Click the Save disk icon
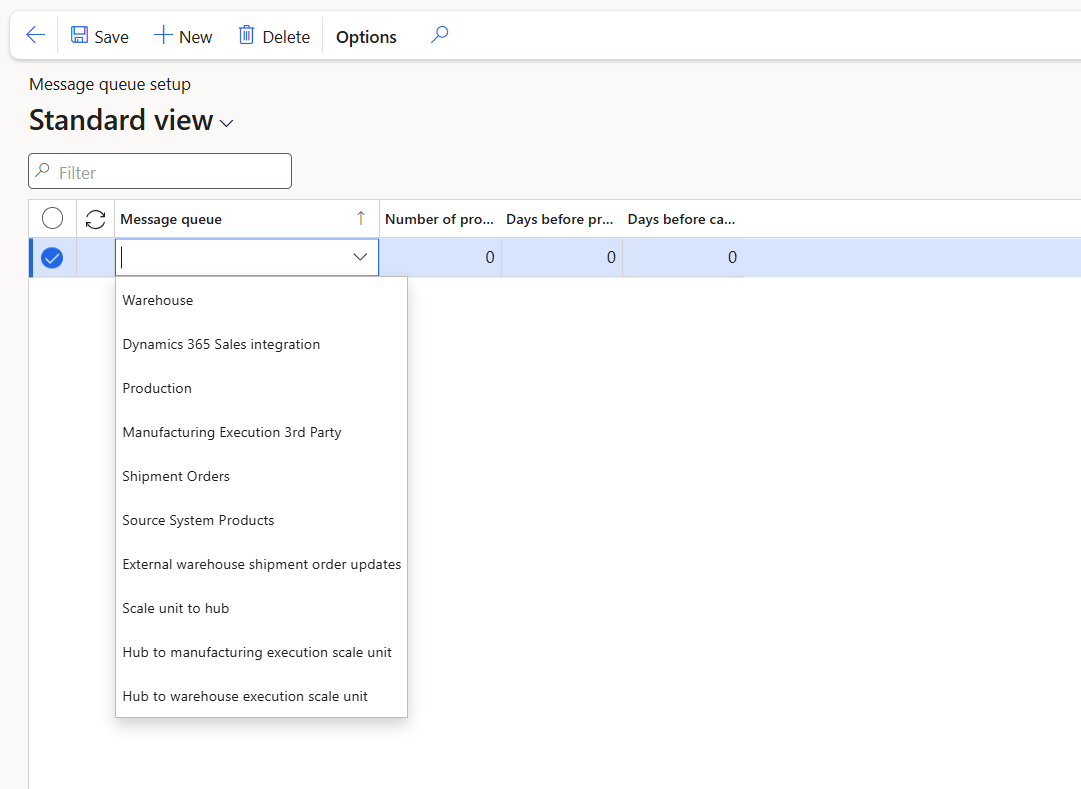This screenshot has height=789, width=1081. (80, 36)
